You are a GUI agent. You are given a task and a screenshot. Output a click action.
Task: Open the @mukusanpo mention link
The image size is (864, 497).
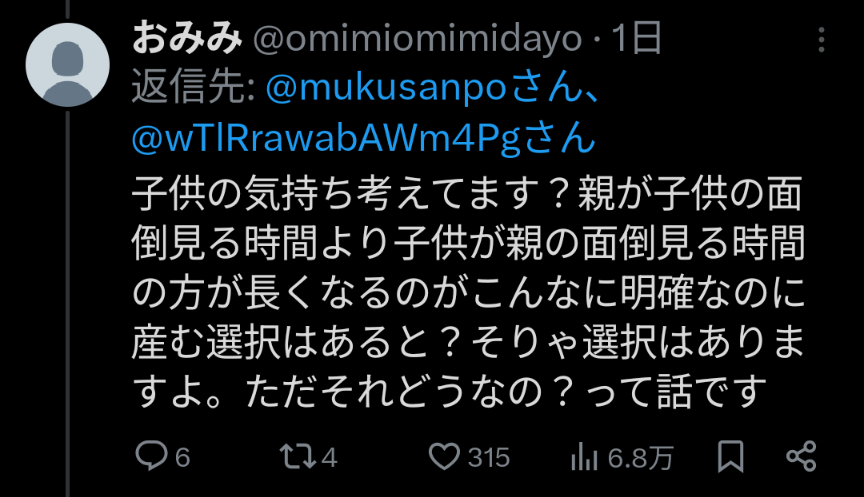click(x=386, y=88)
